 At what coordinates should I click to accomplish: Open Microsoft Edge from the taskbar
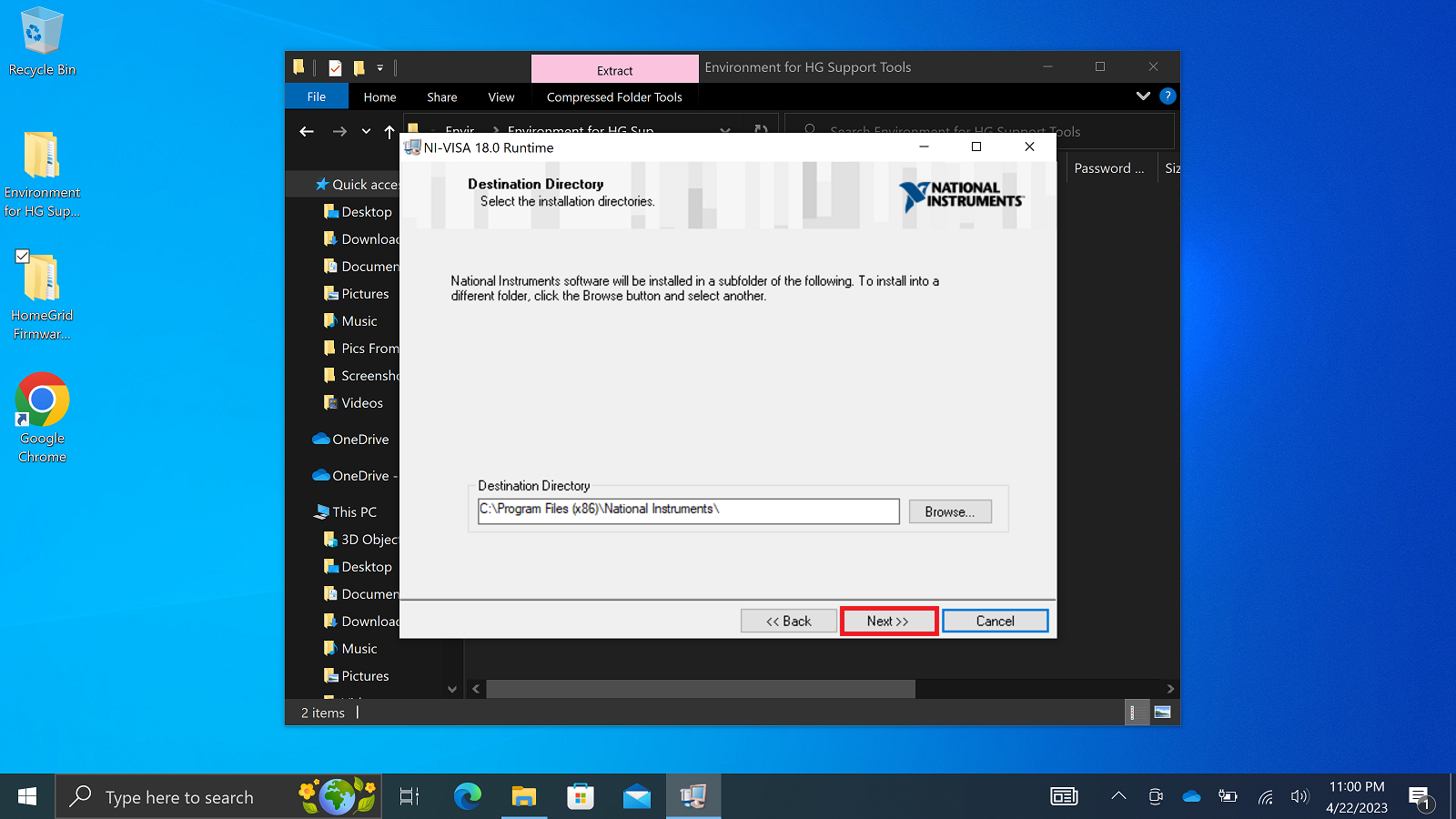tap(467, 797)
